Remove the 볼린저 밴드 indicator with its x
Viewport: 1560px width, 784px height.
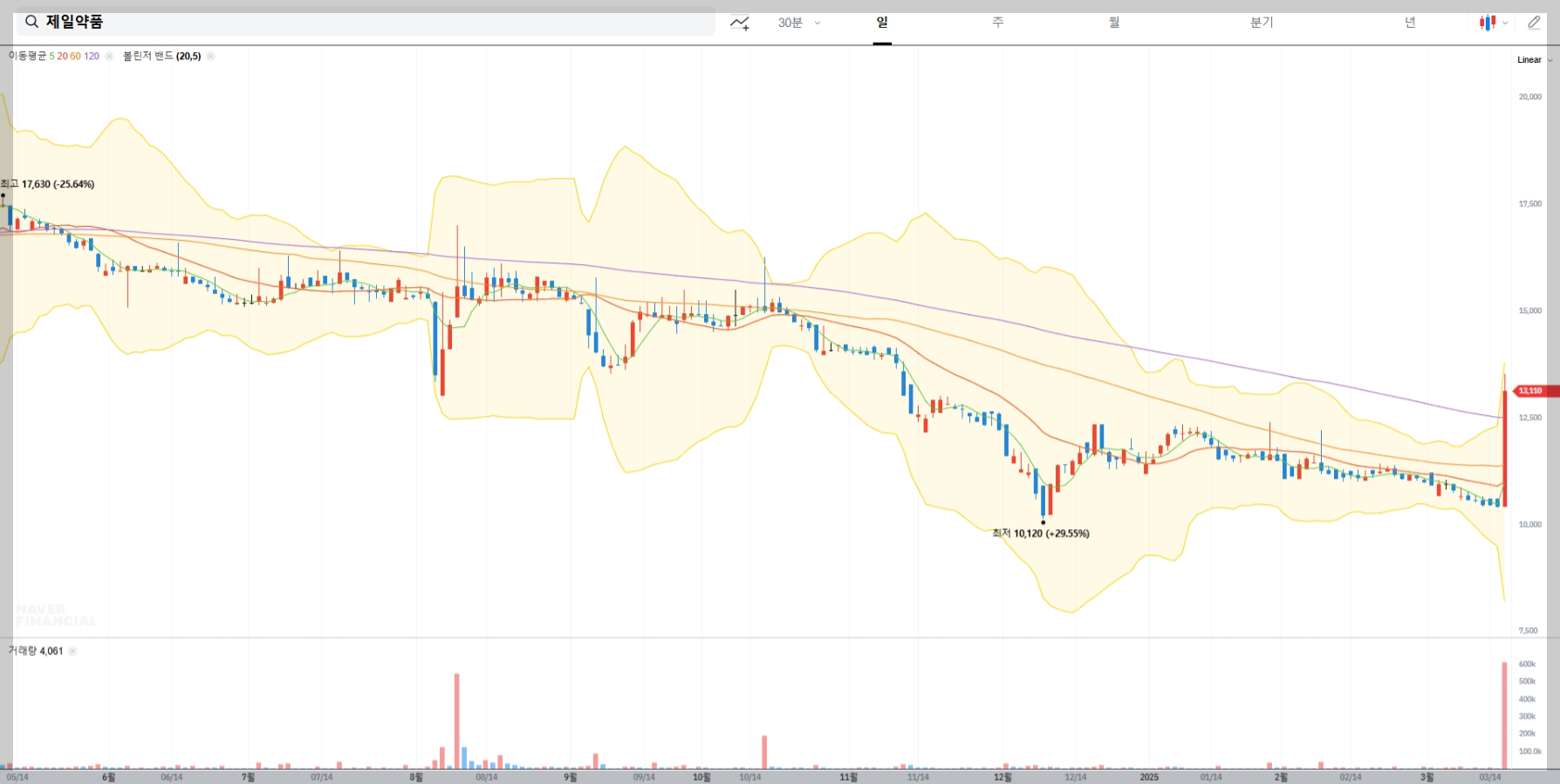coord(210,56)
